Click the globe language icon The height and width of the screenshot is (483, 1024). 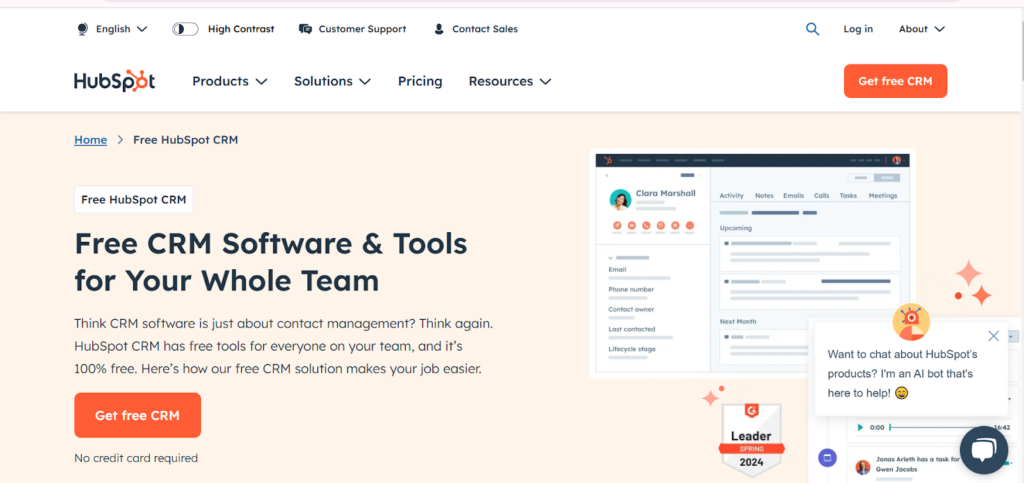82,29
